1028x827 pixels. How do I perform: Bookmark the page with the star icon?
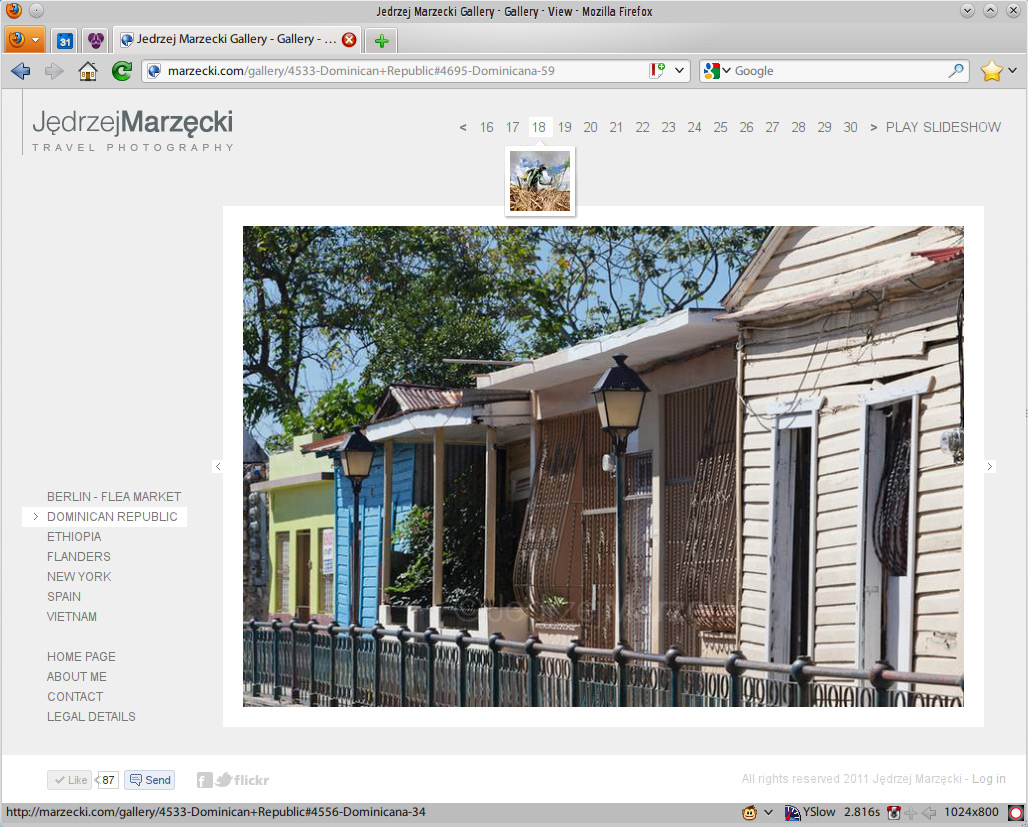[x=990, y=71]
